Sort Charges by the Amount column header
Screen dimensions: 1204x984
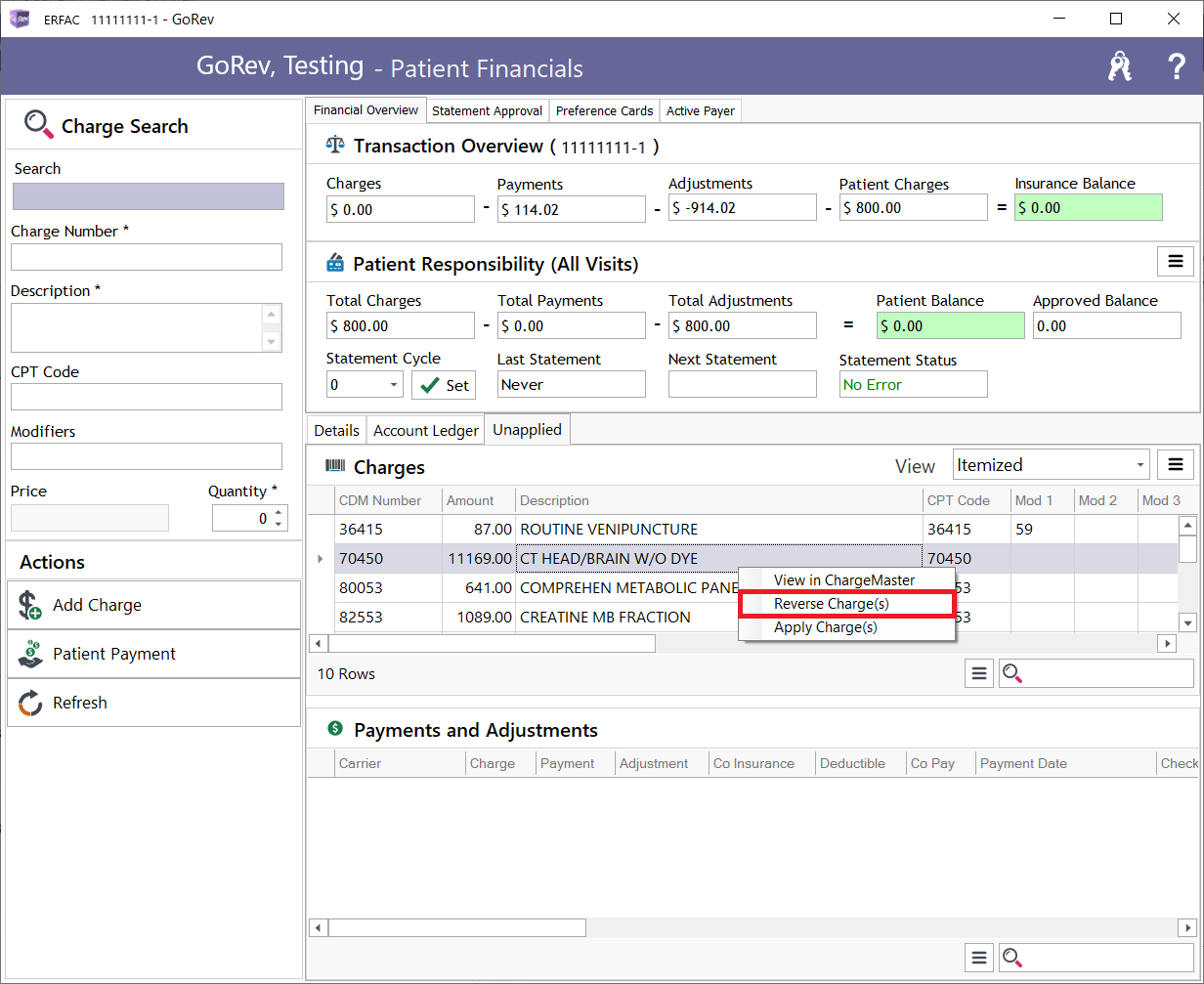pos(479,500)
